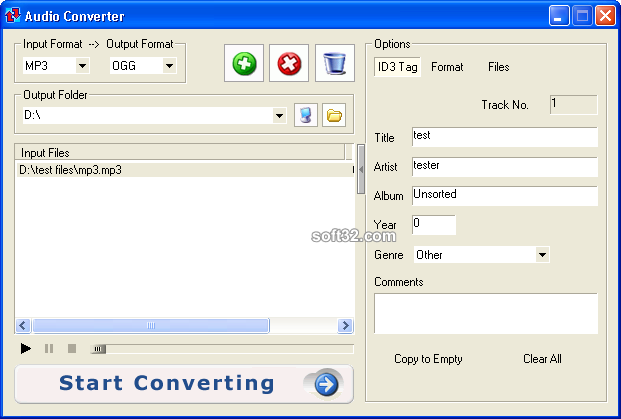Switch to the Format tab

coord(447,67)
